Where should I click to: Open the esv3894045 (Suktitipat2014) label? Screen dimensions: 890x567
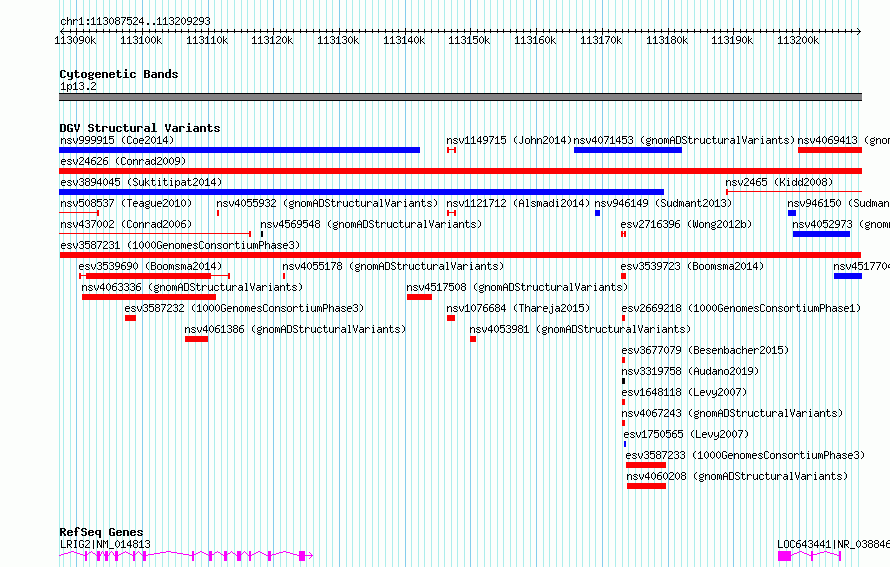141,182
